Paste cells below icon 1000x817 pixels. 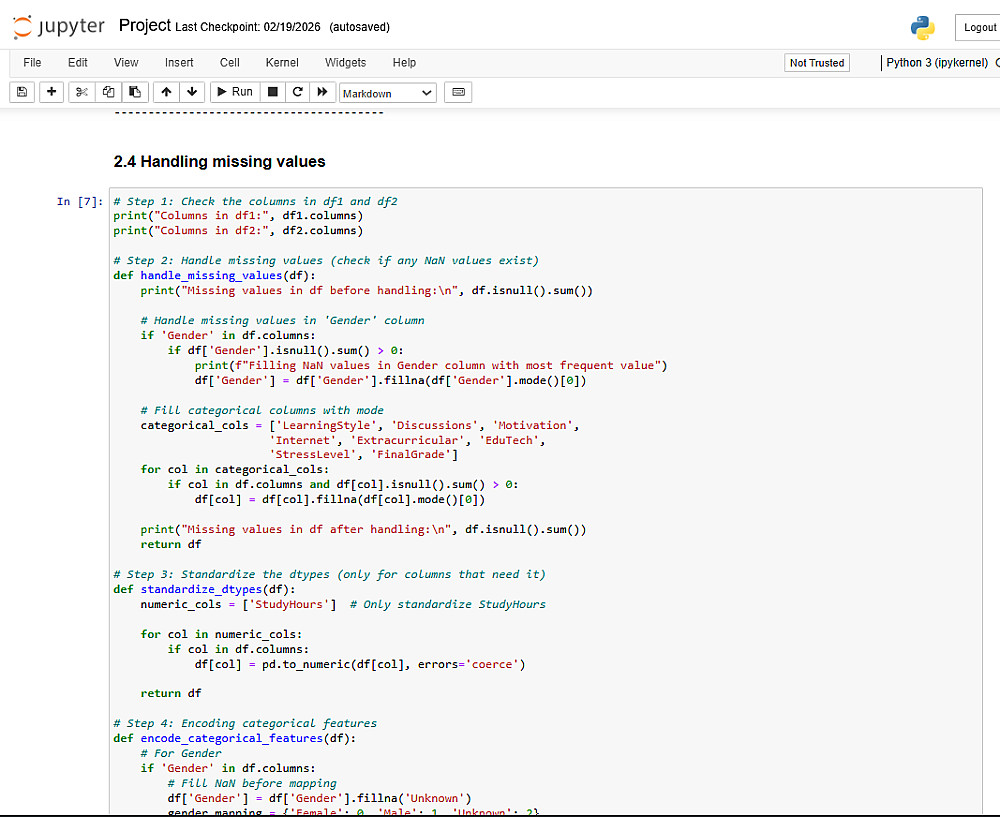135,92
